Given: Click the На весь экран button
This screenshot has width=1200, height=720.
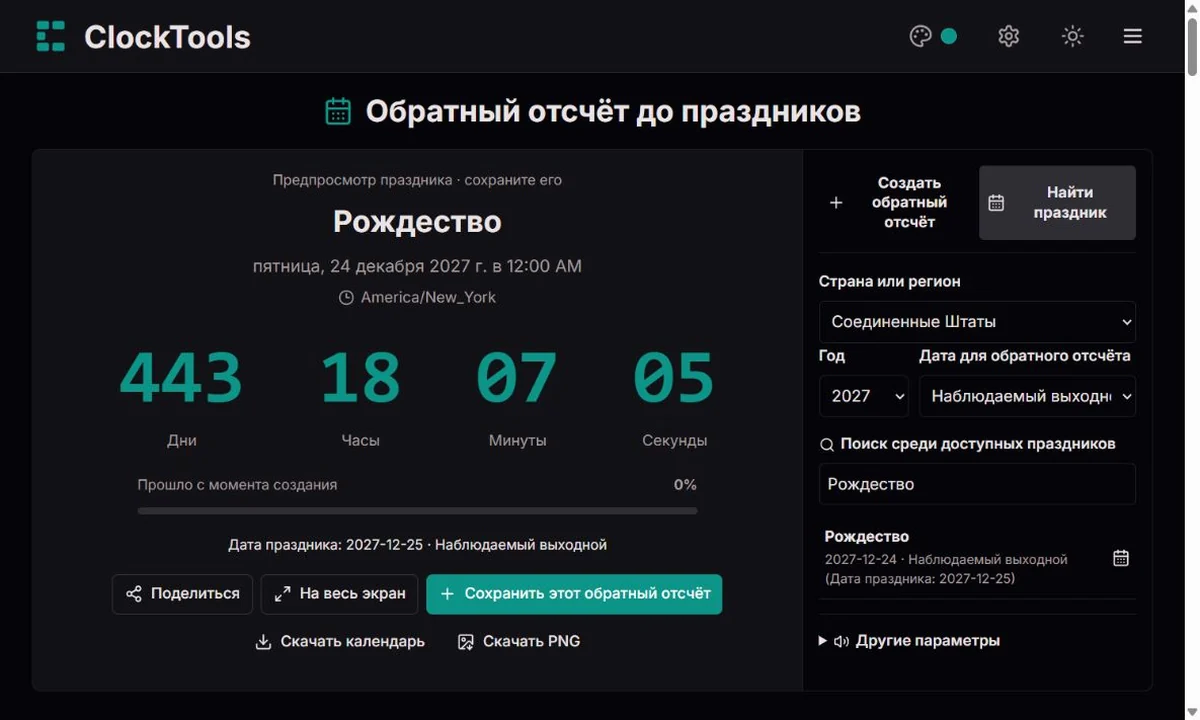Looking at the screenshot, I should tap(339, 594).
